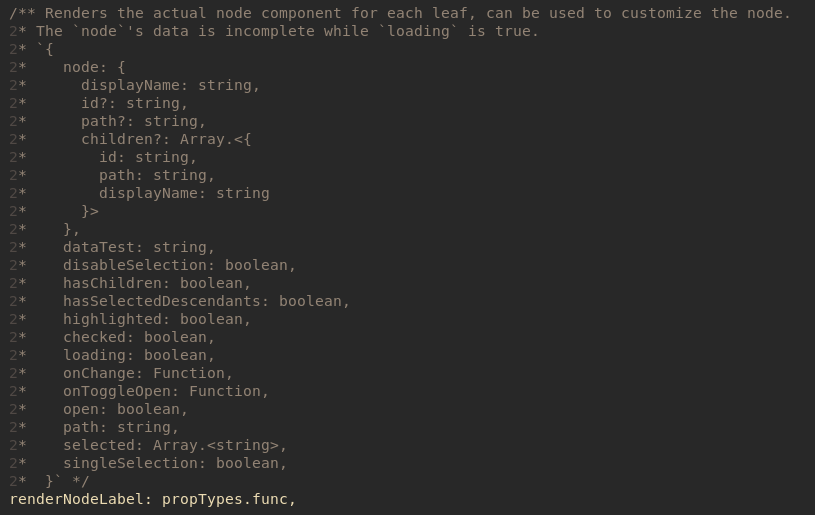Click the 'highlighted: boolean,' line
Image resolution: width=815 pixels, height=515 pixels.
coord(156,319)
